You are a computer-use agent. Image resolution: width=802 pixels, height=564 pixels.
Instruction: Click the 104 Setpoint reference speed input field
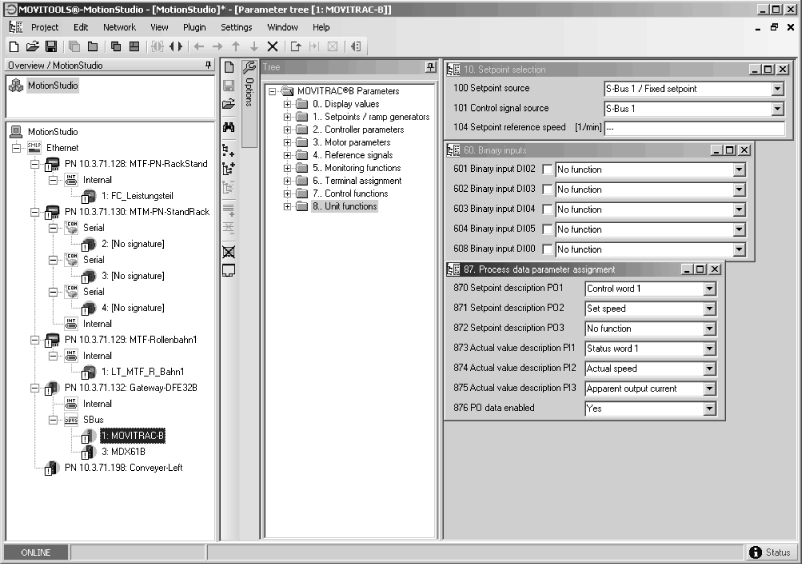click(695, 128)
